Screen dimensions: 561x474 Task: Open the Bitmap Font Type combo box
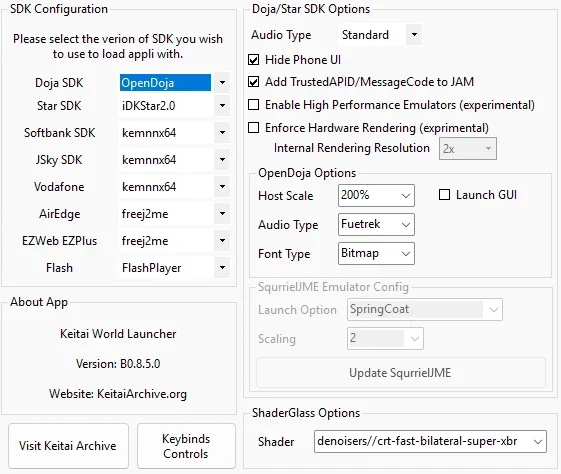[376, 253]
